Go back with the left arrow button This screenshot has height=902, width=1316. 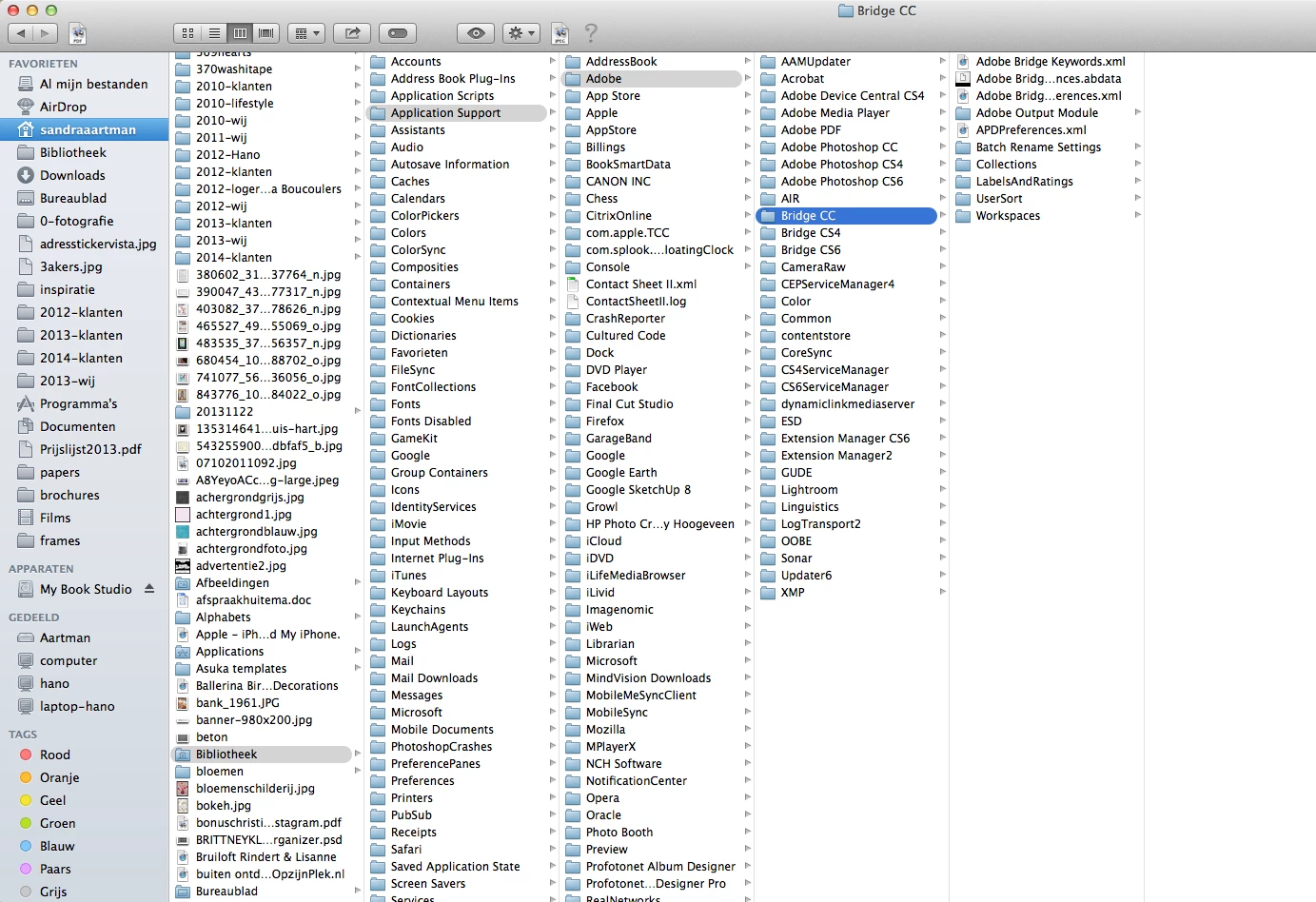21,33
